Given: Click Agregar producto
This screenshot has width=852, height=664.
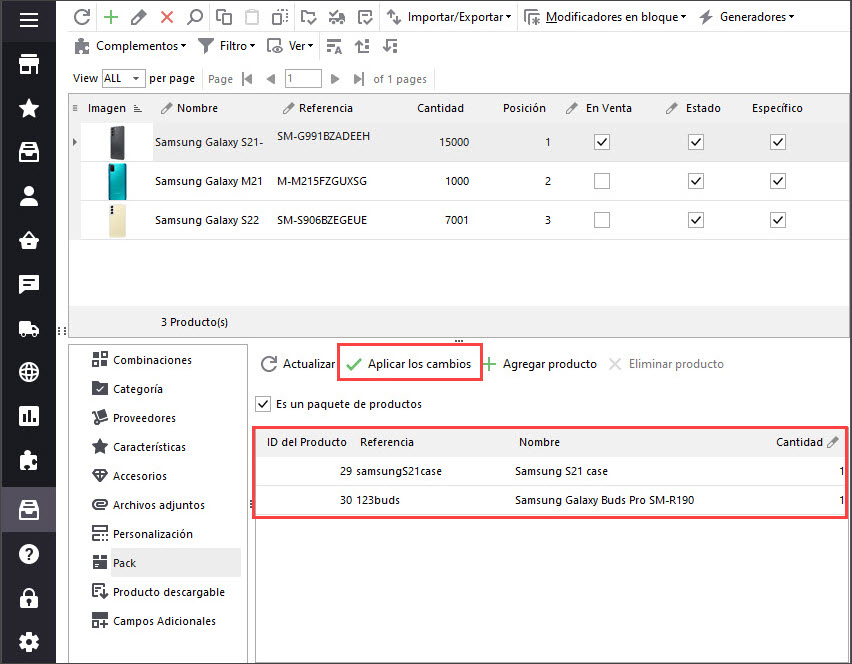Looking at the screenshot, I should pos(540,364).
